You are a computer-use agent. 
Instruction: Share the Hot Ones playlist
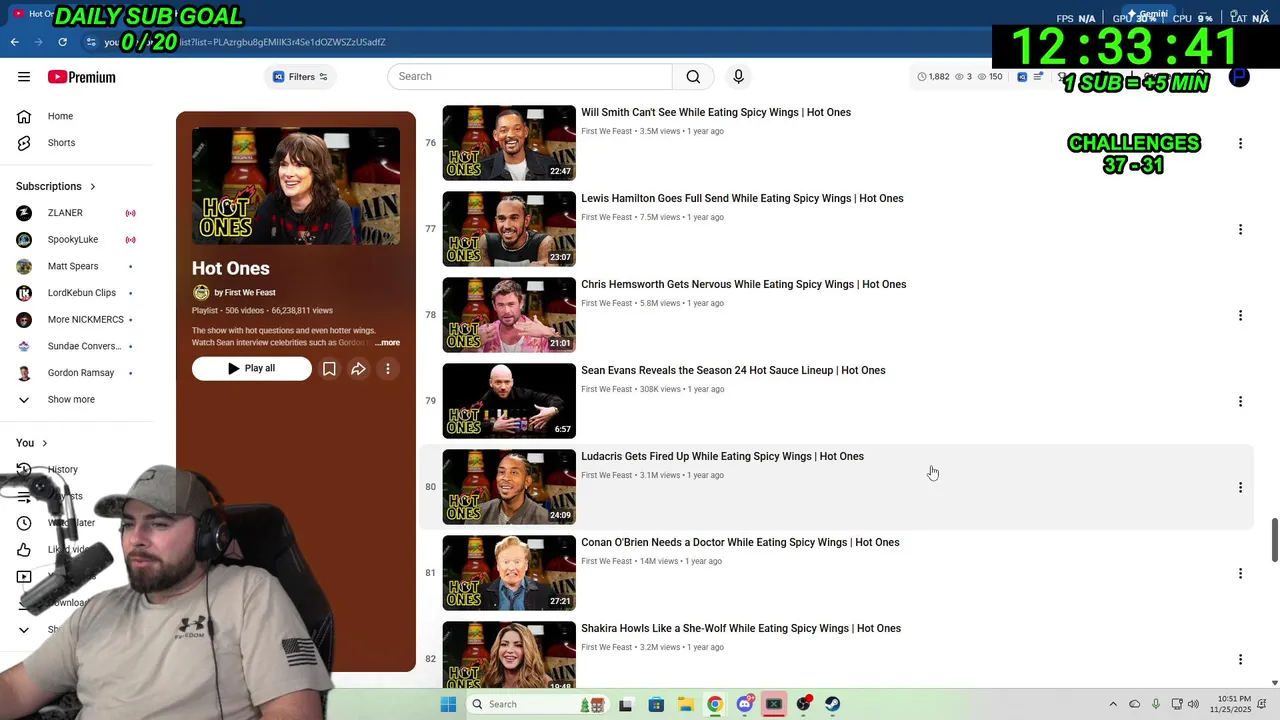click(358, 369)
